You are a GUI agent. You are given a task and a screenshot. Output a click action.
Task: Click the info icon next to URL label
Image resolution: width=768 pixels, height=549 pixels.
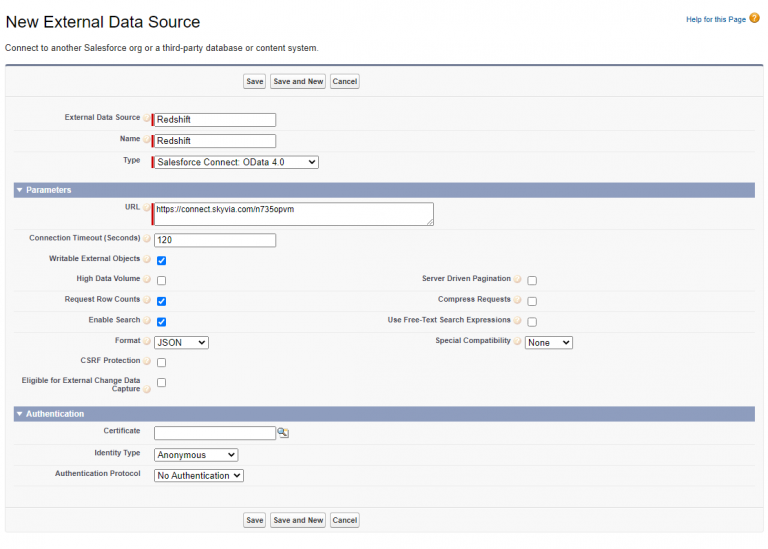pos(147,208)
